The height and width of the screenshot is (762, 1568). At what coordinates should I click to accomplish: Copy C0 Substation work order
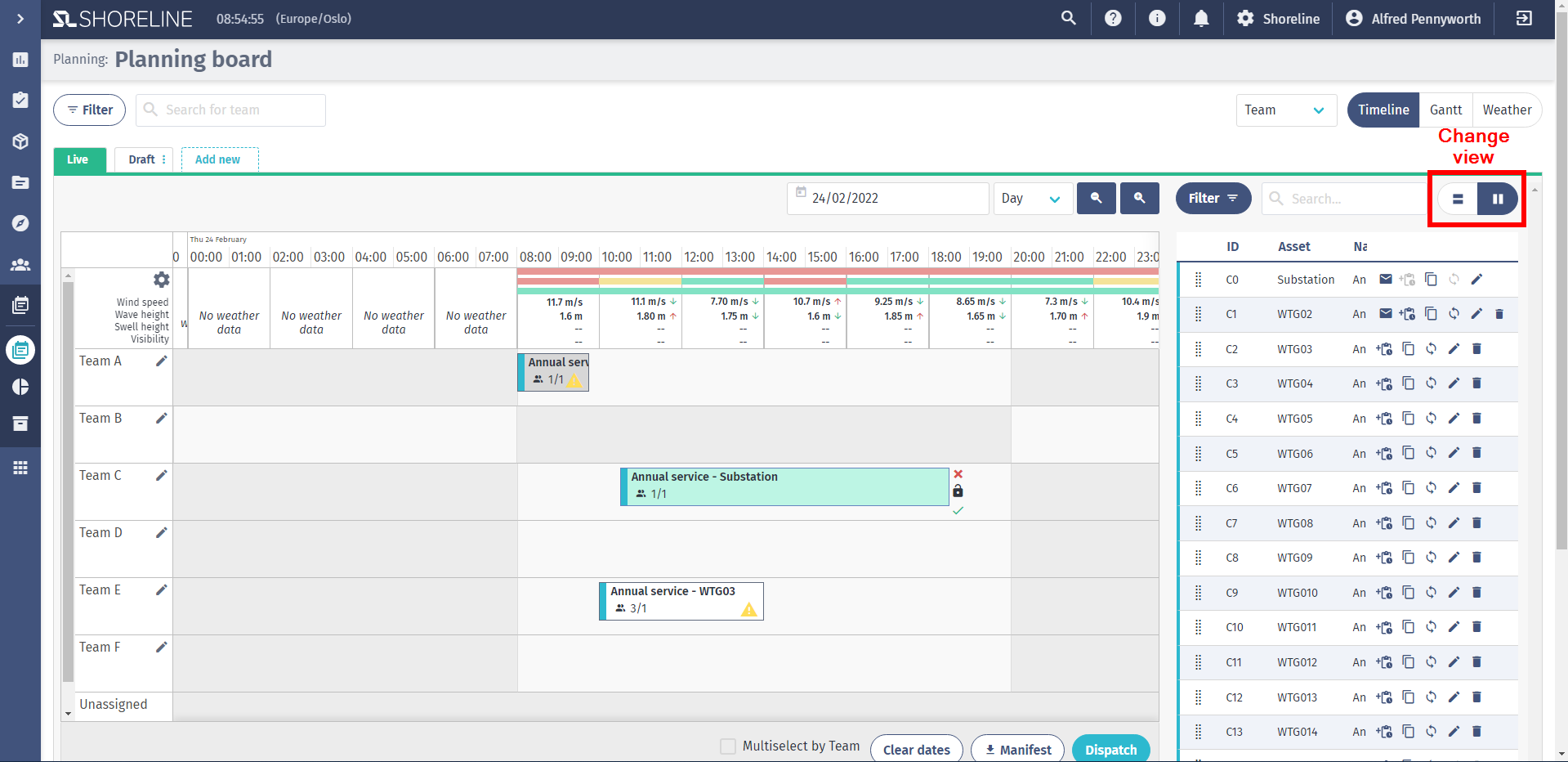[1431, 280]
